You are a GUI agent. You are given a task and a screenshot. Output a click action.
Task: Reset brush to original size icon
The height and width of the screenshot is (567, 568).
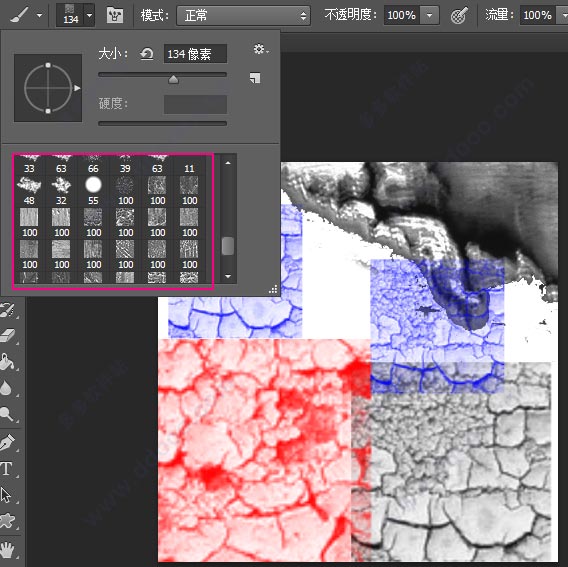click(x=147, y=54)
